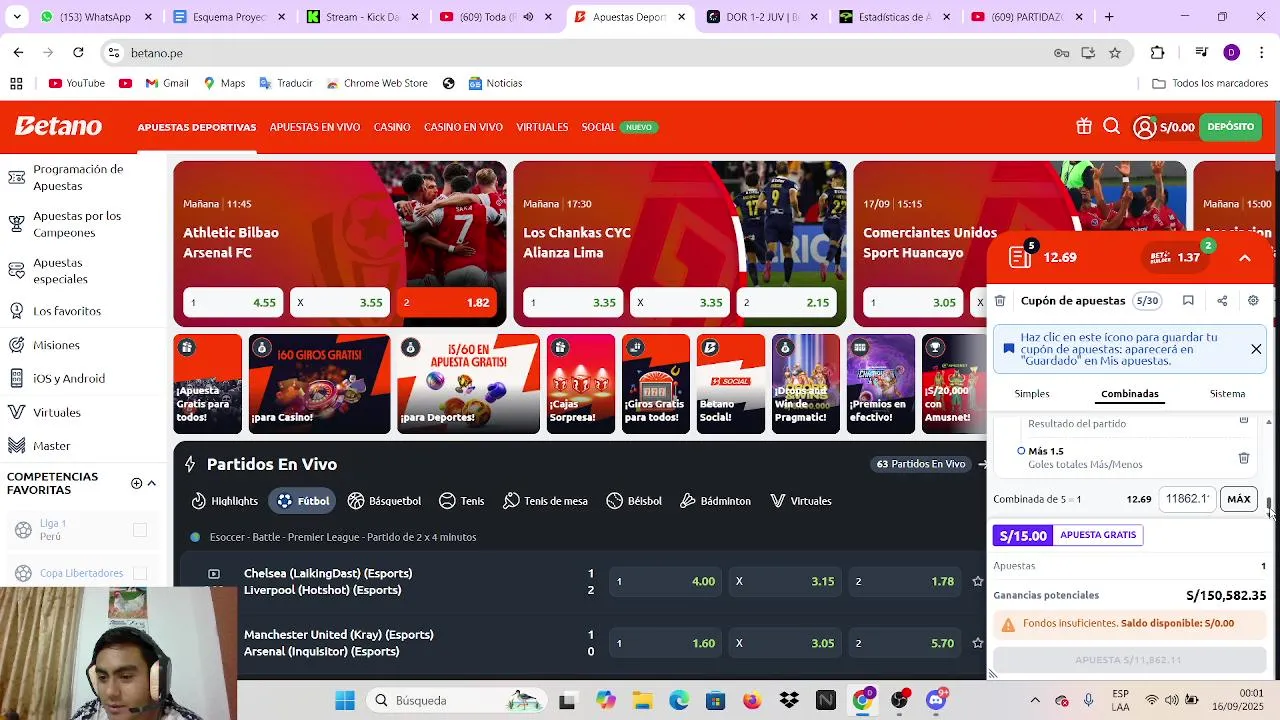Open Misiones in sidebar
Image resolution: width=1280 pixels, height=720 pixels.
tap(56, 345)
